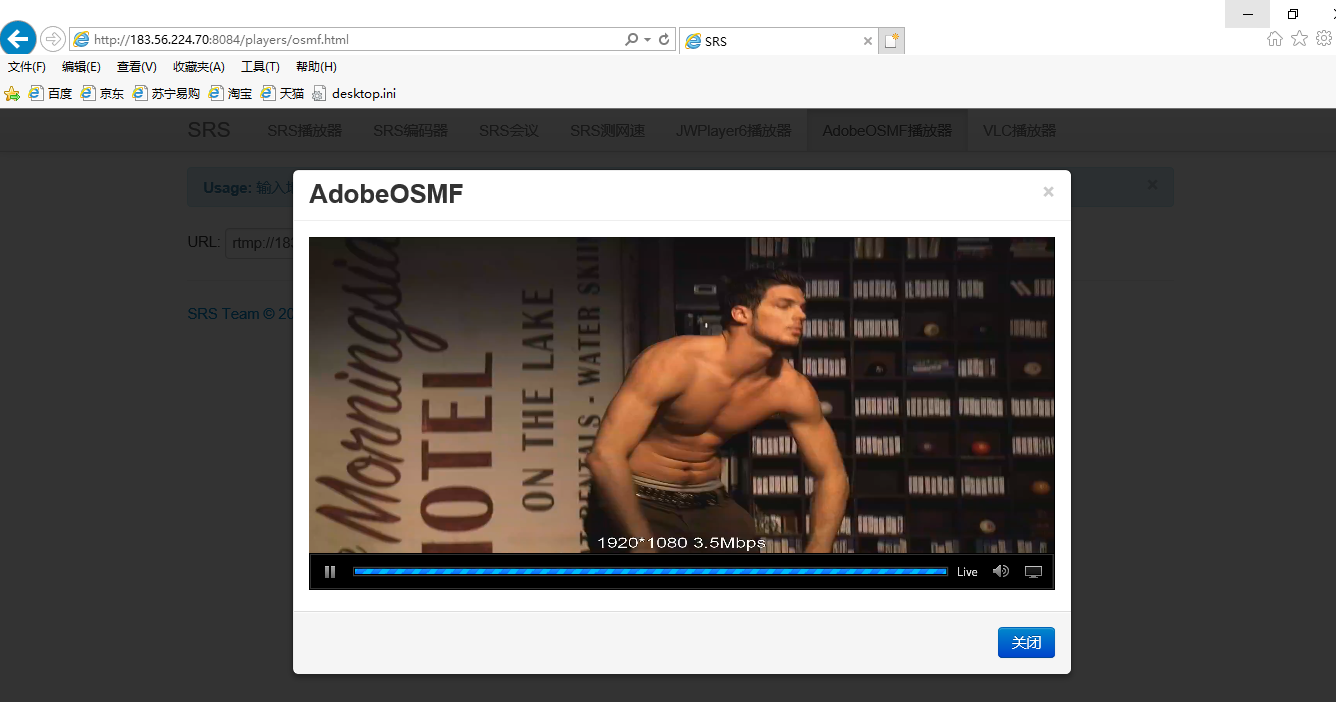Viewport: 1336px width, 702px height.
Task: Open the address bar dropdown arrow
Action: [648, 40]
